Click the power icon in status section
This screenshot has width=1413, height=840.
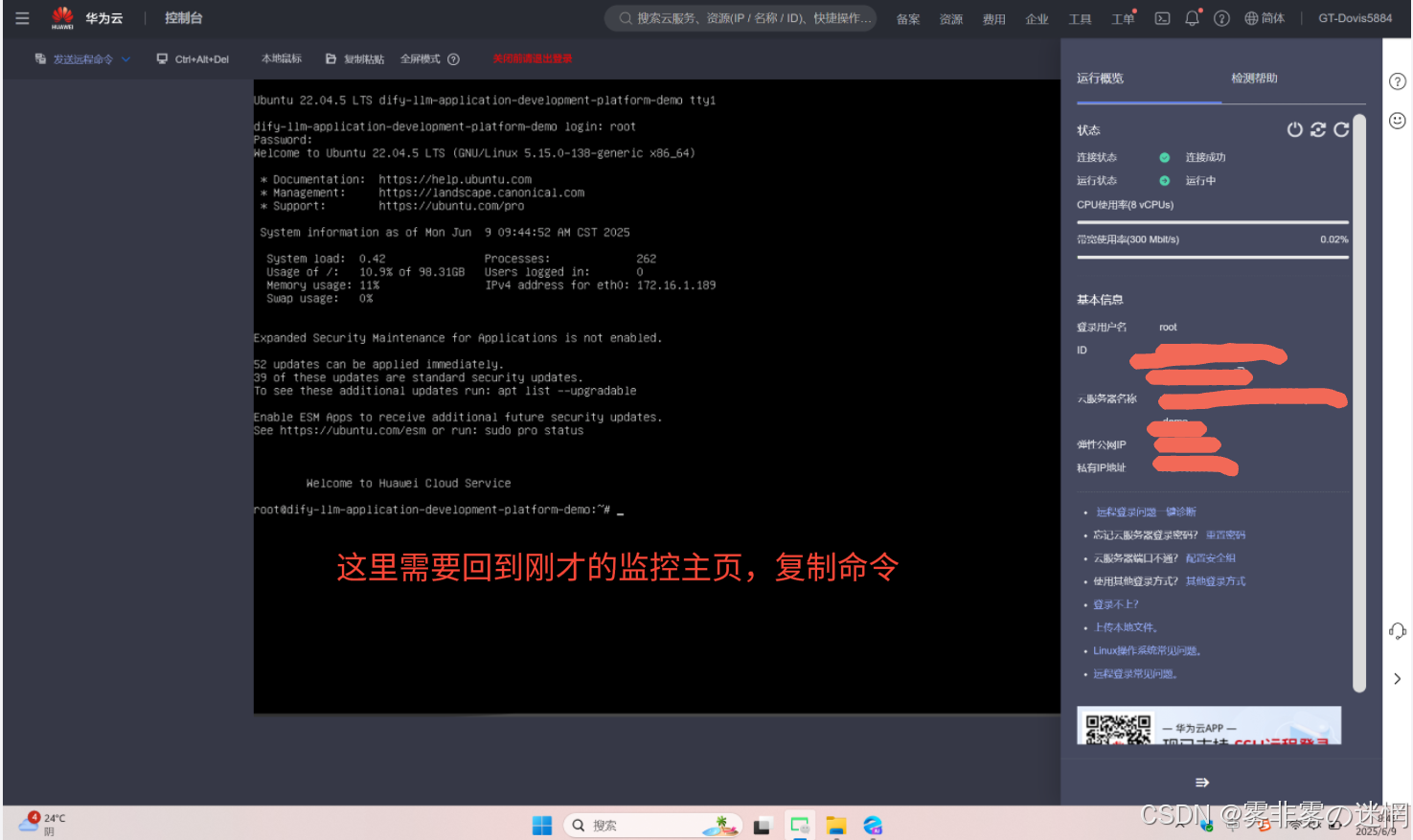coord(1294,129)
